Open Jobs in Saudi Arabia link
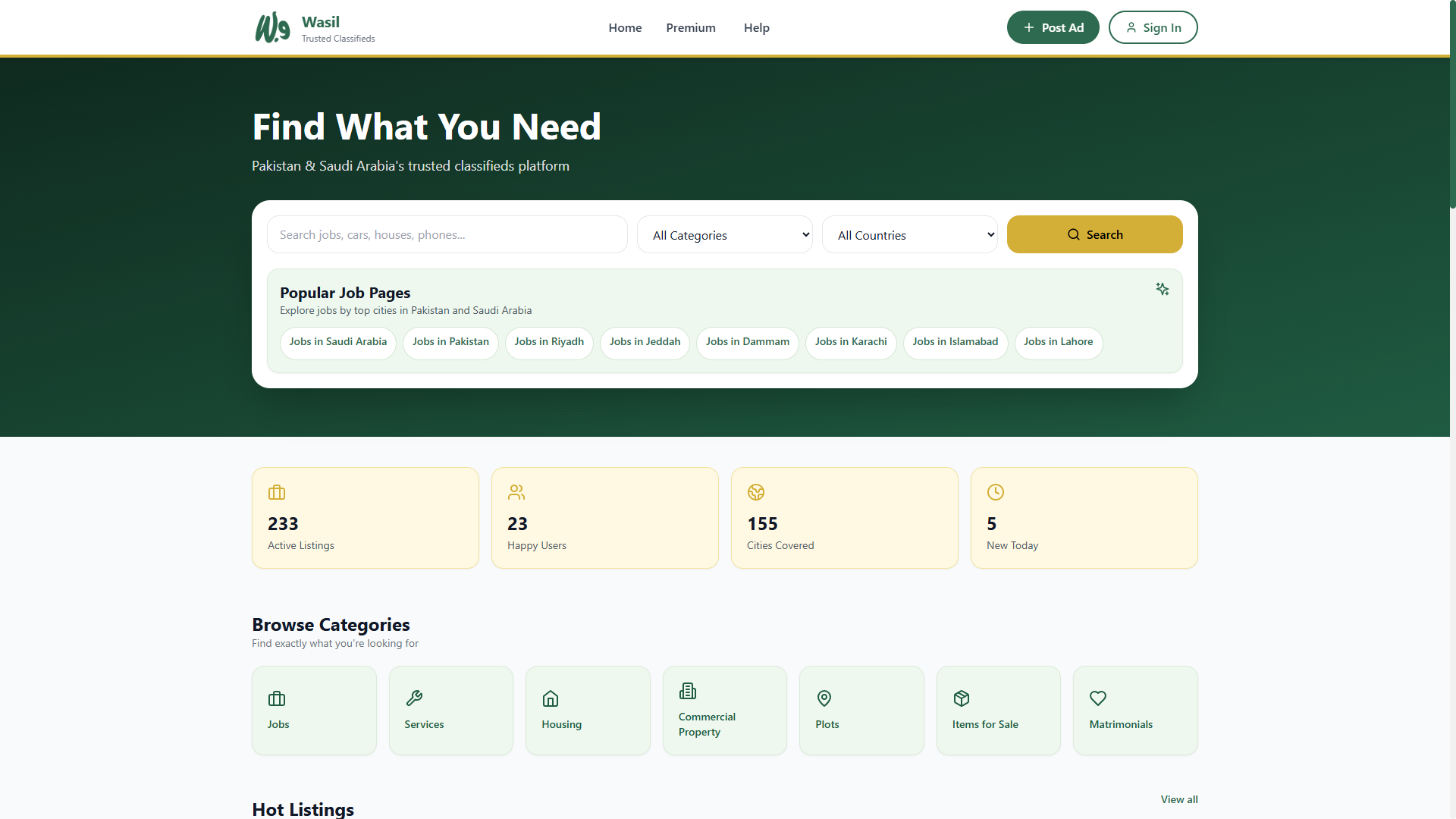This screenshot has width=1456, height=819. (x=338, y=343)
